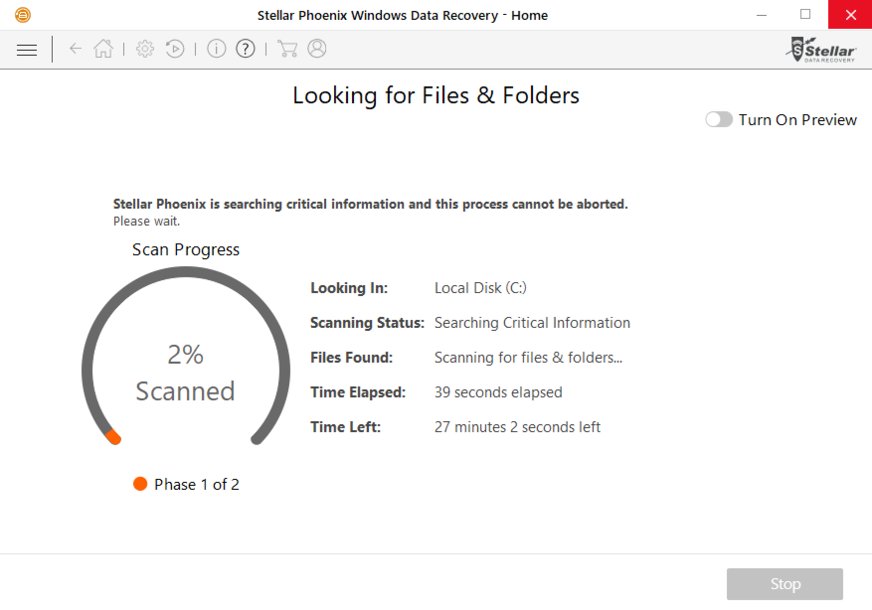Maximize the Stellar Phoenix window

[806, 15]
